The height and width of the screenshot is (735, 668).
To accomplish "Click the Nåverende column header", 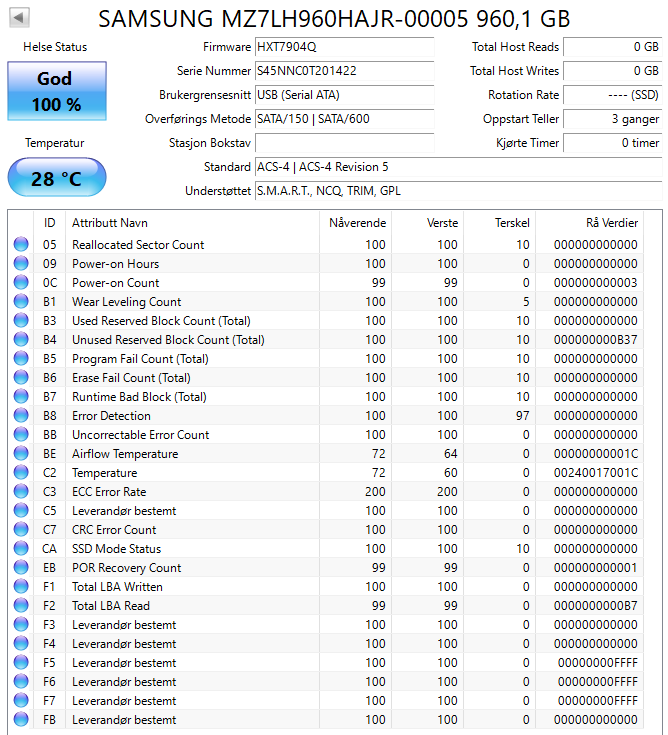I will (x=355, y=223).
